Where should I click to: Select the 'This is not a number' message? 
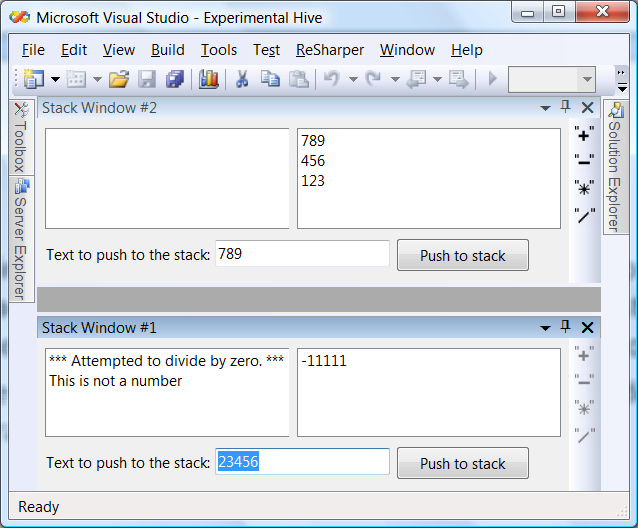click(116, 381)
